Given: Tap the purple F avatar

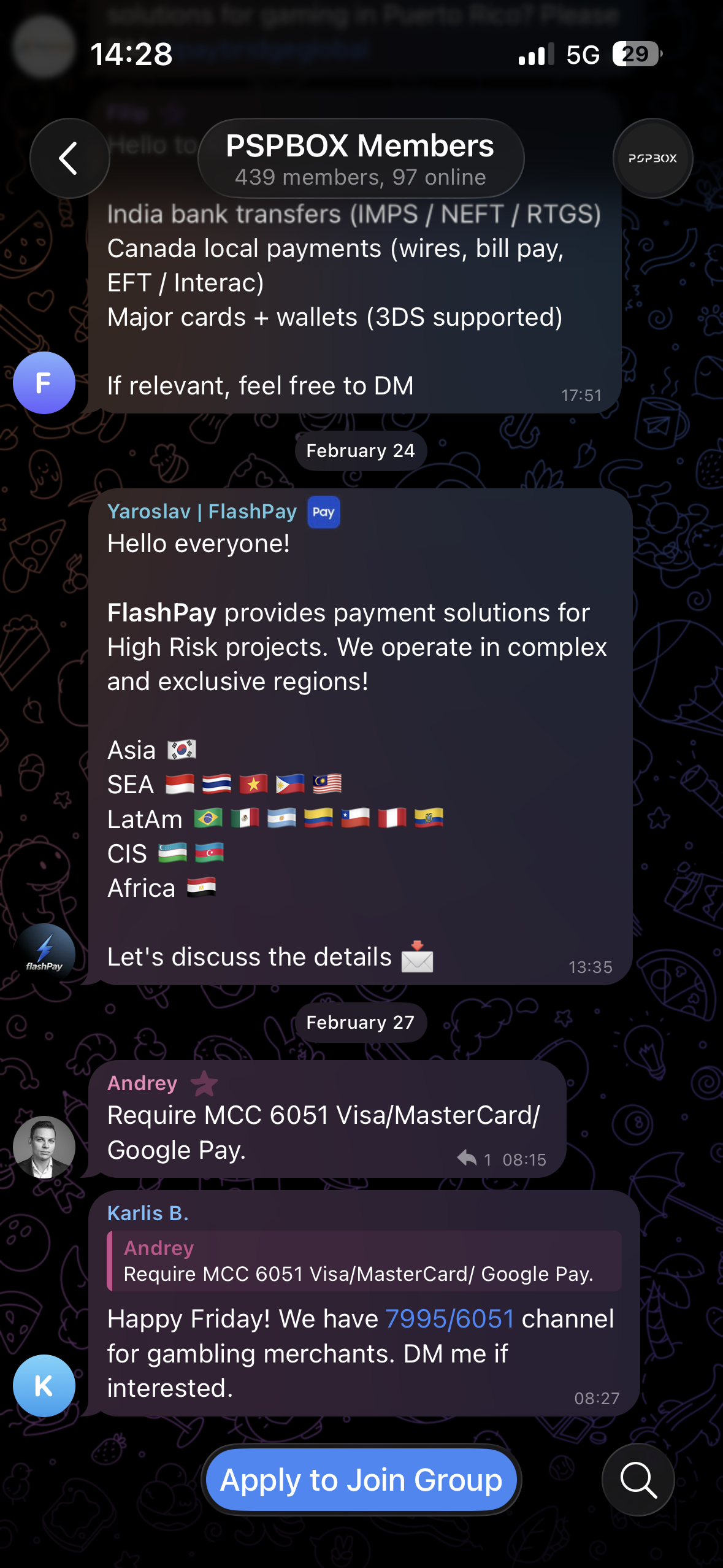Looking at the screenshot, I should coord(44,383).
